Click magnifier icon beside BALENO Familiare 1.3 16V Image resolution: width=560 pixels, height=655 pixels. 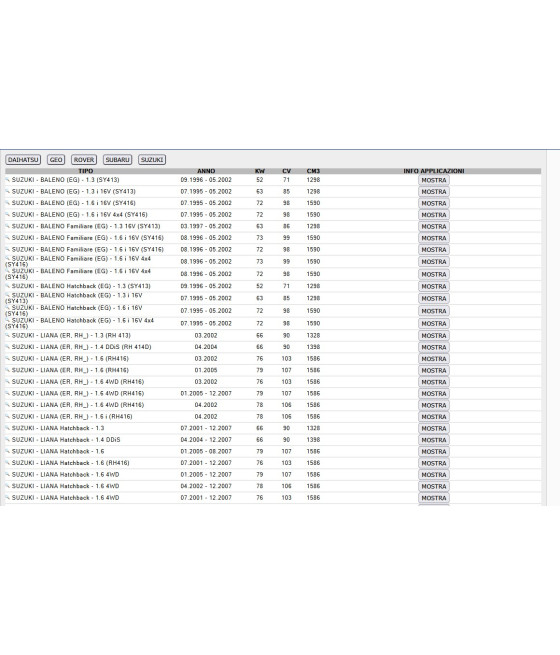[x=8, y=226]
